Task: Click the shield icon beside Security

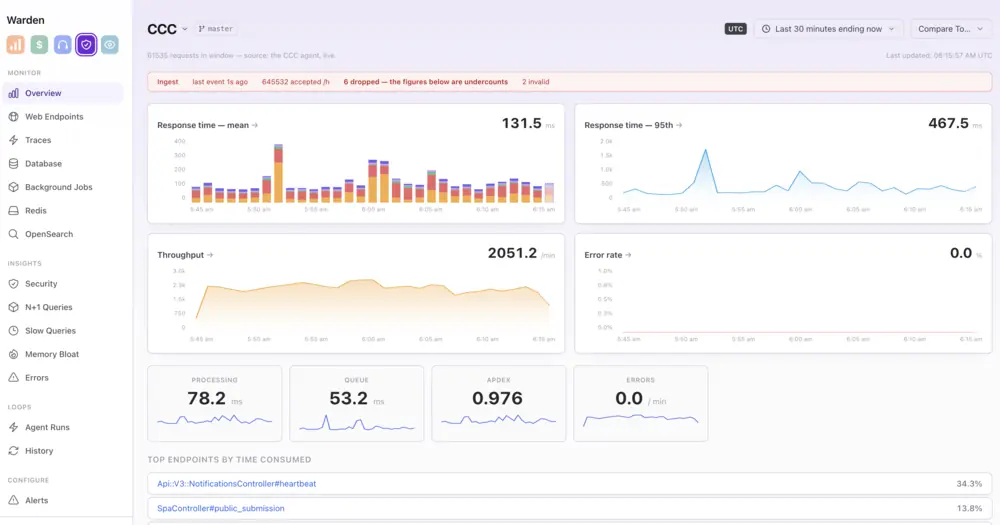Action: pos(13,284)
